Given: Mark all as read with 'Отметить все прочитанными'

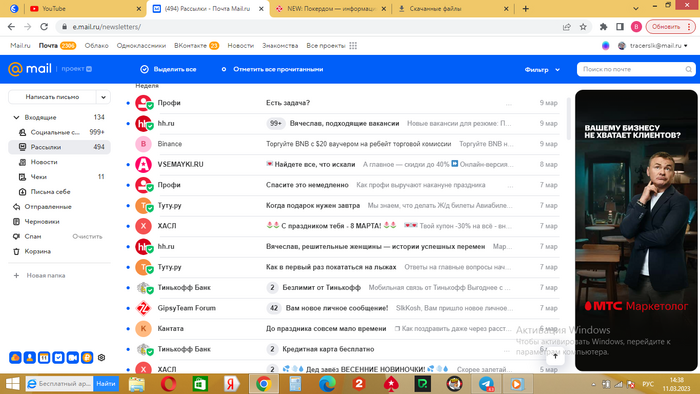Looking at the screenshot, I should point(272,69).
